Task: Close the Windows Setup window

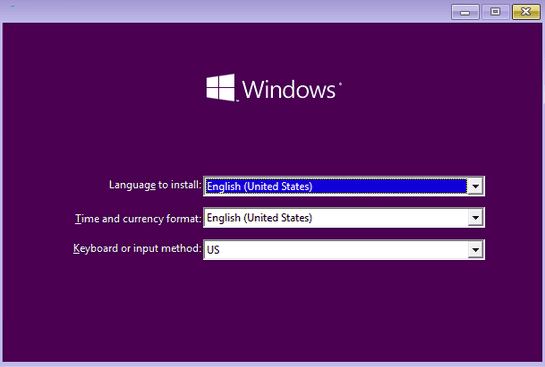Action: [x=526, y=12]
